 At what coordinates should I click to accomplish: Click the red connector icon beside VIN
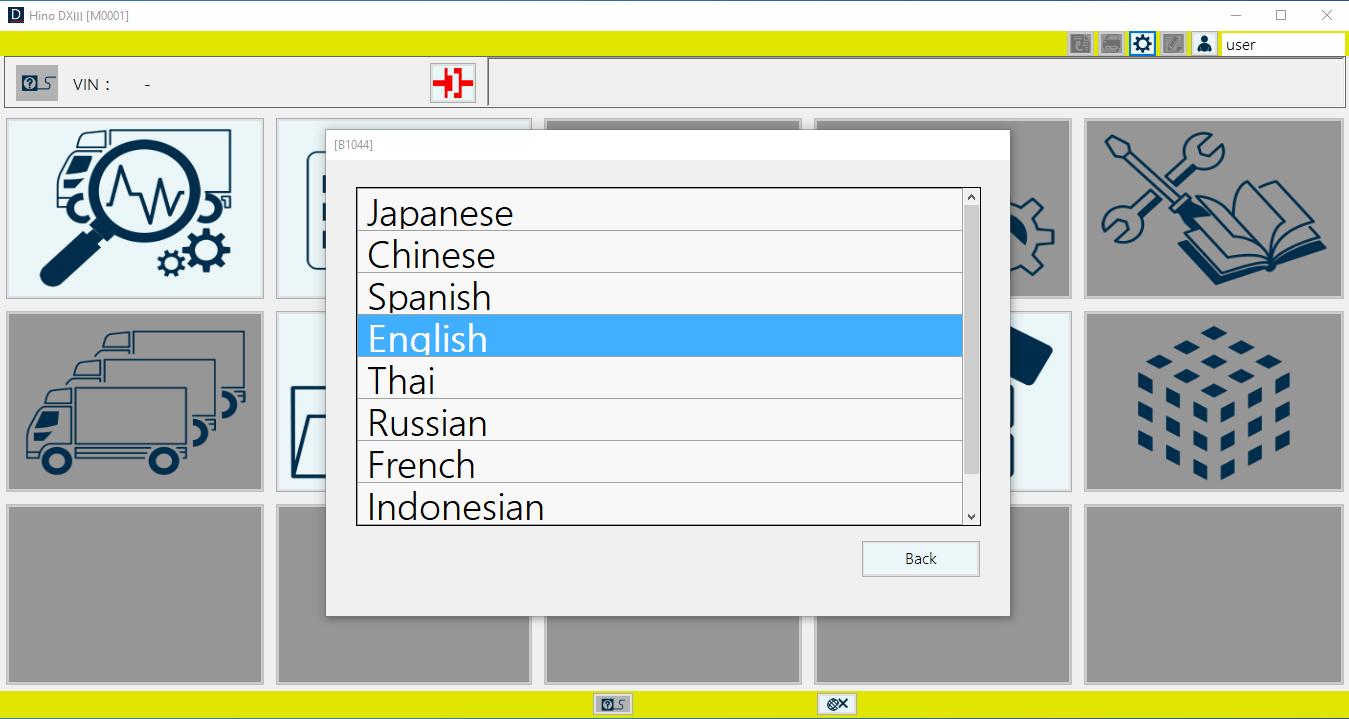[453, 83]
